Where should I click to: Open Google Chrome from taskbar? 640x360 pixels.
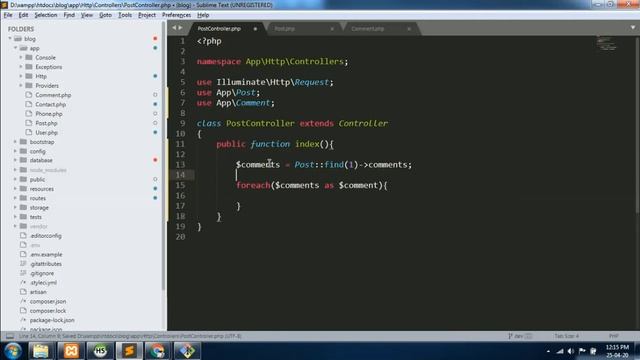(158, 351)
